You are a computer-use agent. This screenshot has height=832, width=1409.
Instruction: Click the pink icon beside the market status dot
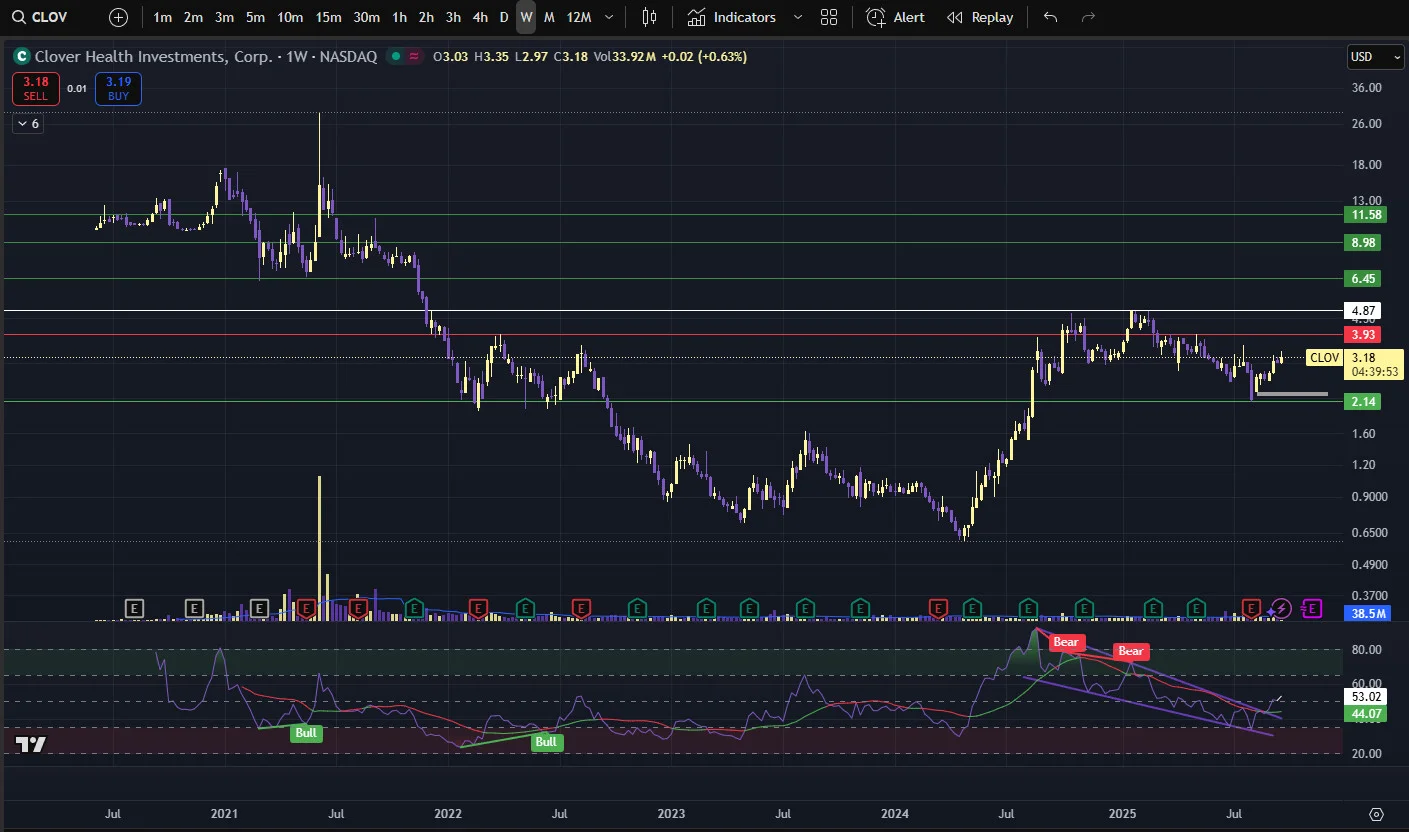pos(413,57)
